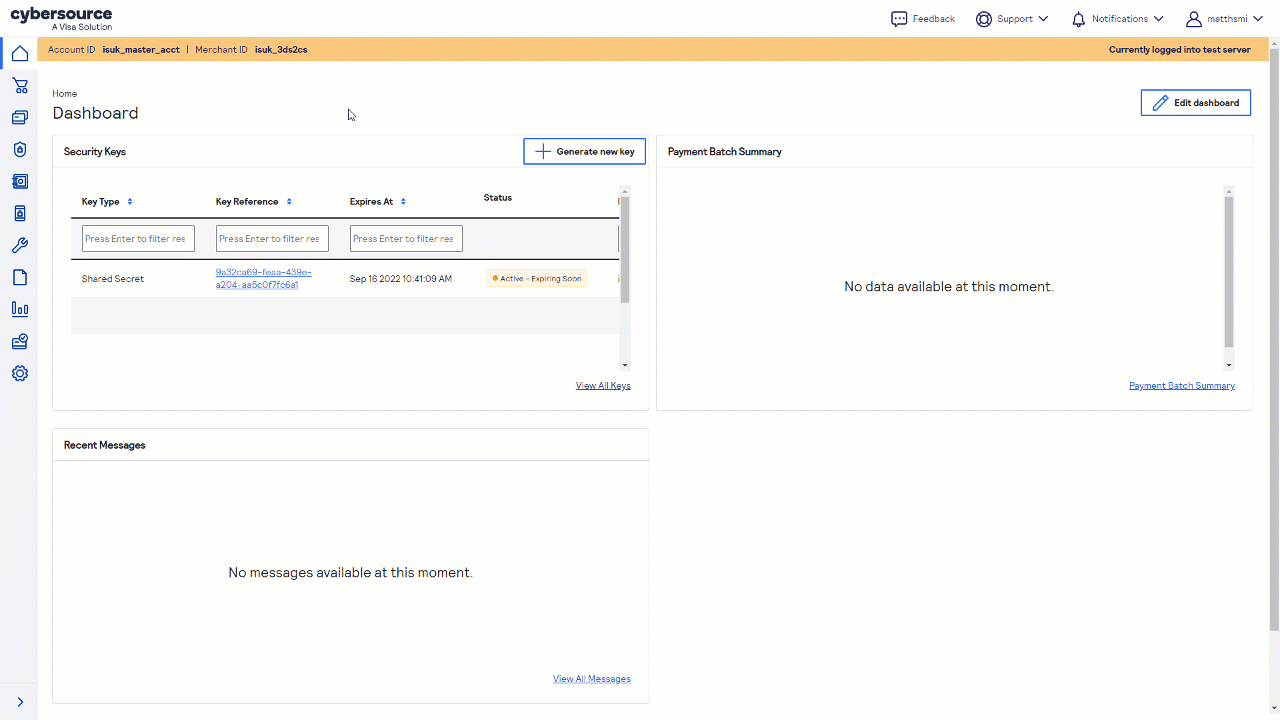1280x720 pixels.
Task: Open the Support dropdown menu
Action: point(1012,19)
